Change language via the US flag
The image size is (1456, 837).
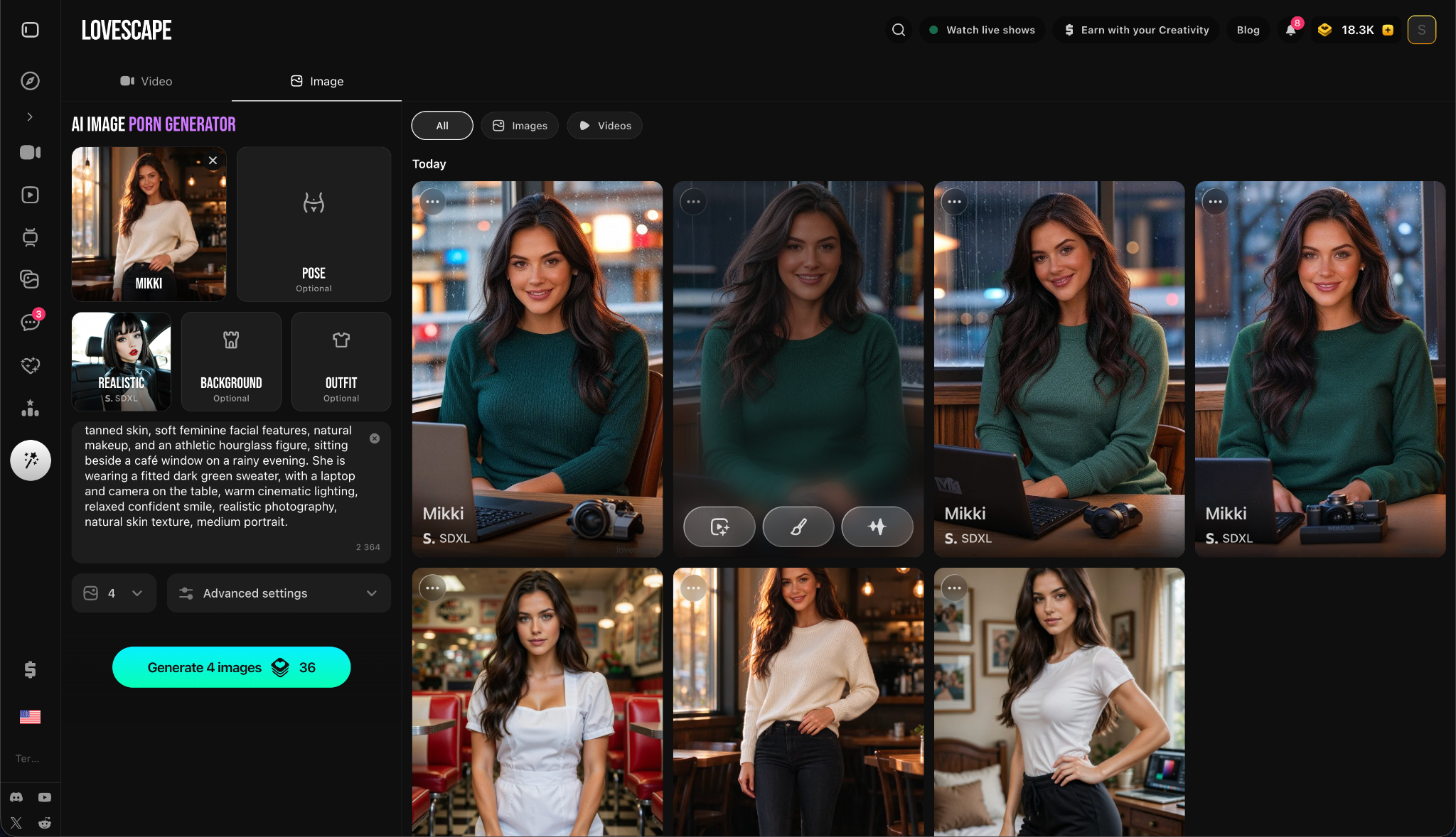click(30, 716)
